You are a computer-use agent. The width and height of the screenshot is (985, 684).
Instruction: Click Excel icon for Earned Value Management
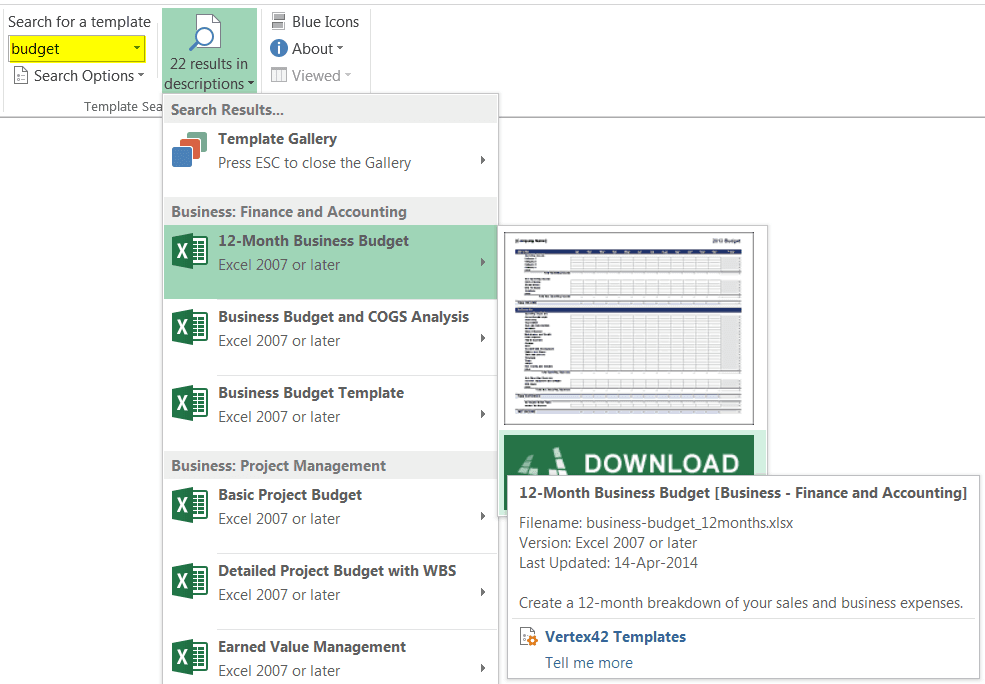(x=190, y=657)
